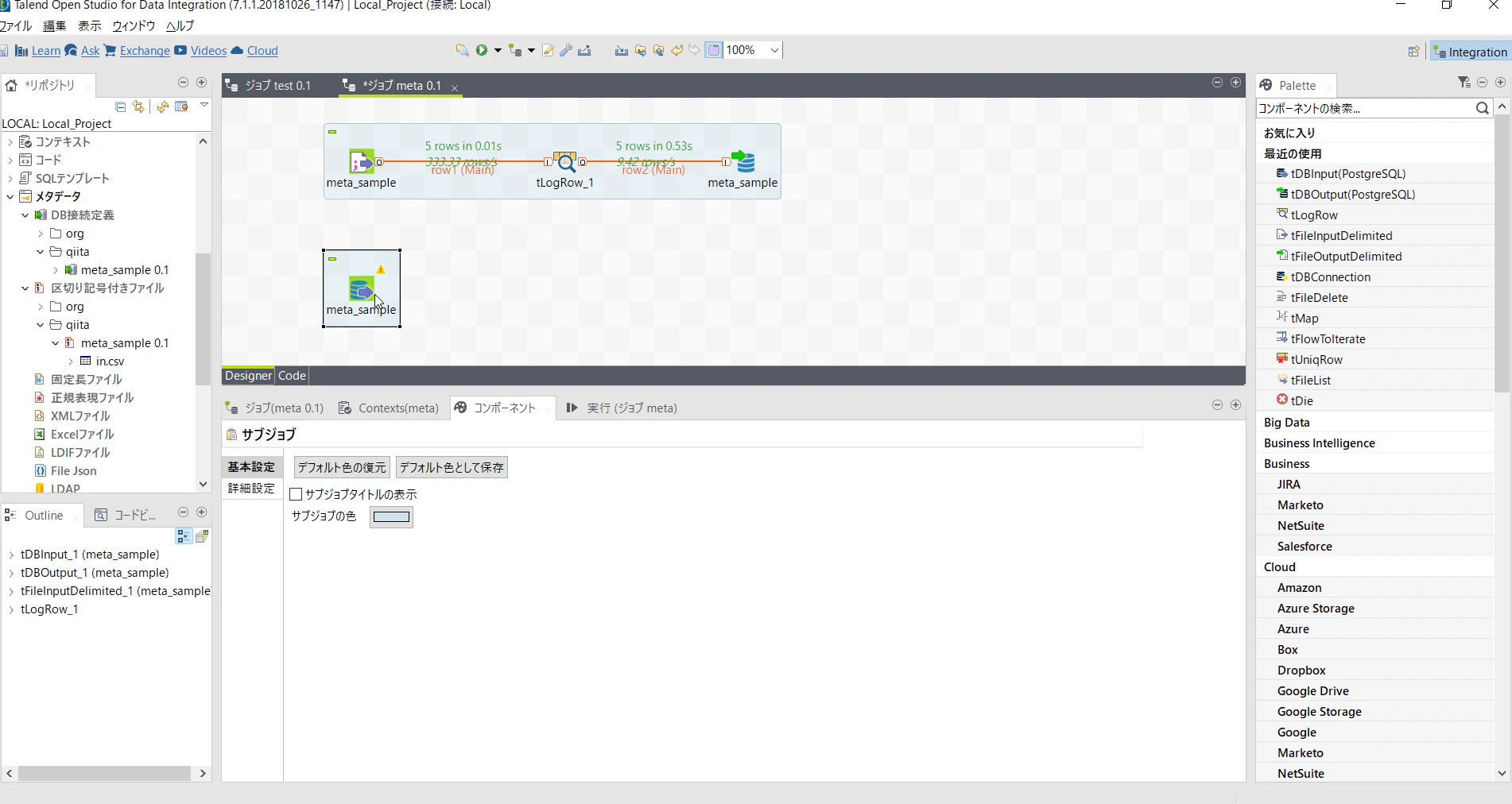Enable the サブジョブタイトルの表示 checkbox
This screenshot has width=1512, height=804.
[297, 494]
